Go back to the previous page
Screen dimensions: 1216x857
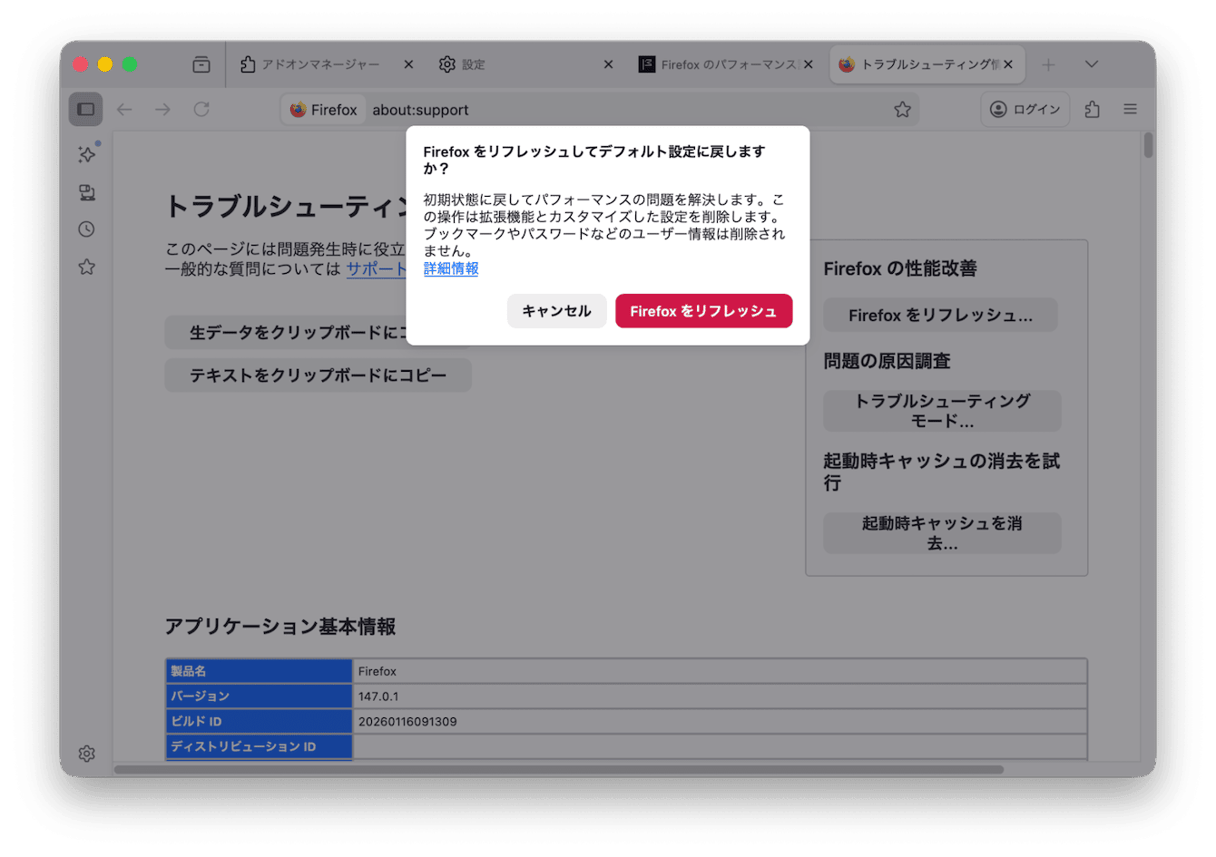[124, 110]
